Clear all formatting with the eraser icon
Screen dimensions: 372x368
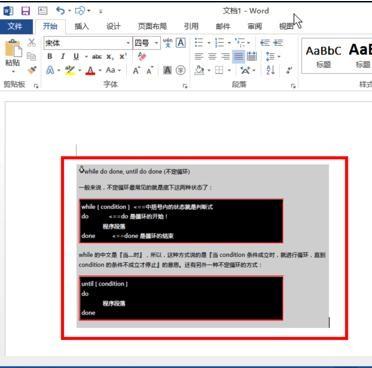tap(142, 57)
